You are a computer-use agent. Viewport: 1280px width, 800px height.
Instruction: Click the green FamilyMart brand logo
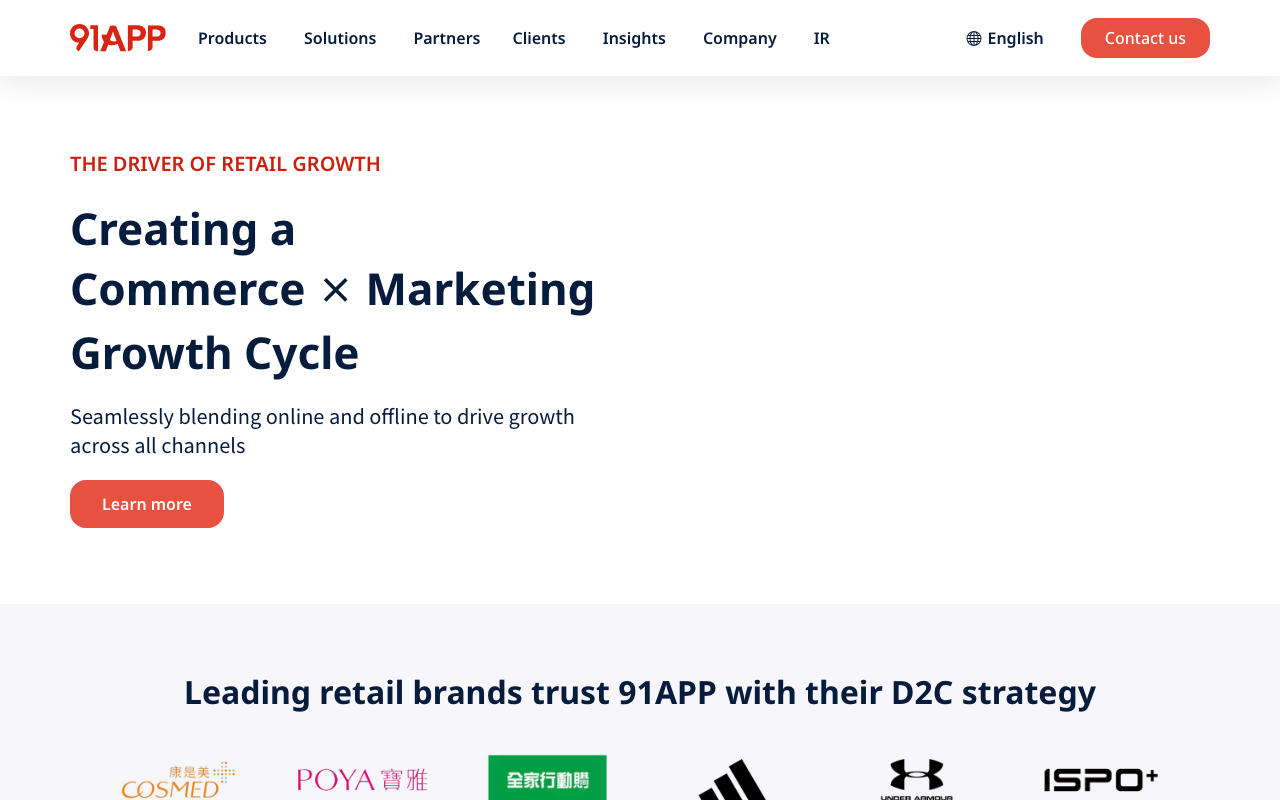coord(547,778)
